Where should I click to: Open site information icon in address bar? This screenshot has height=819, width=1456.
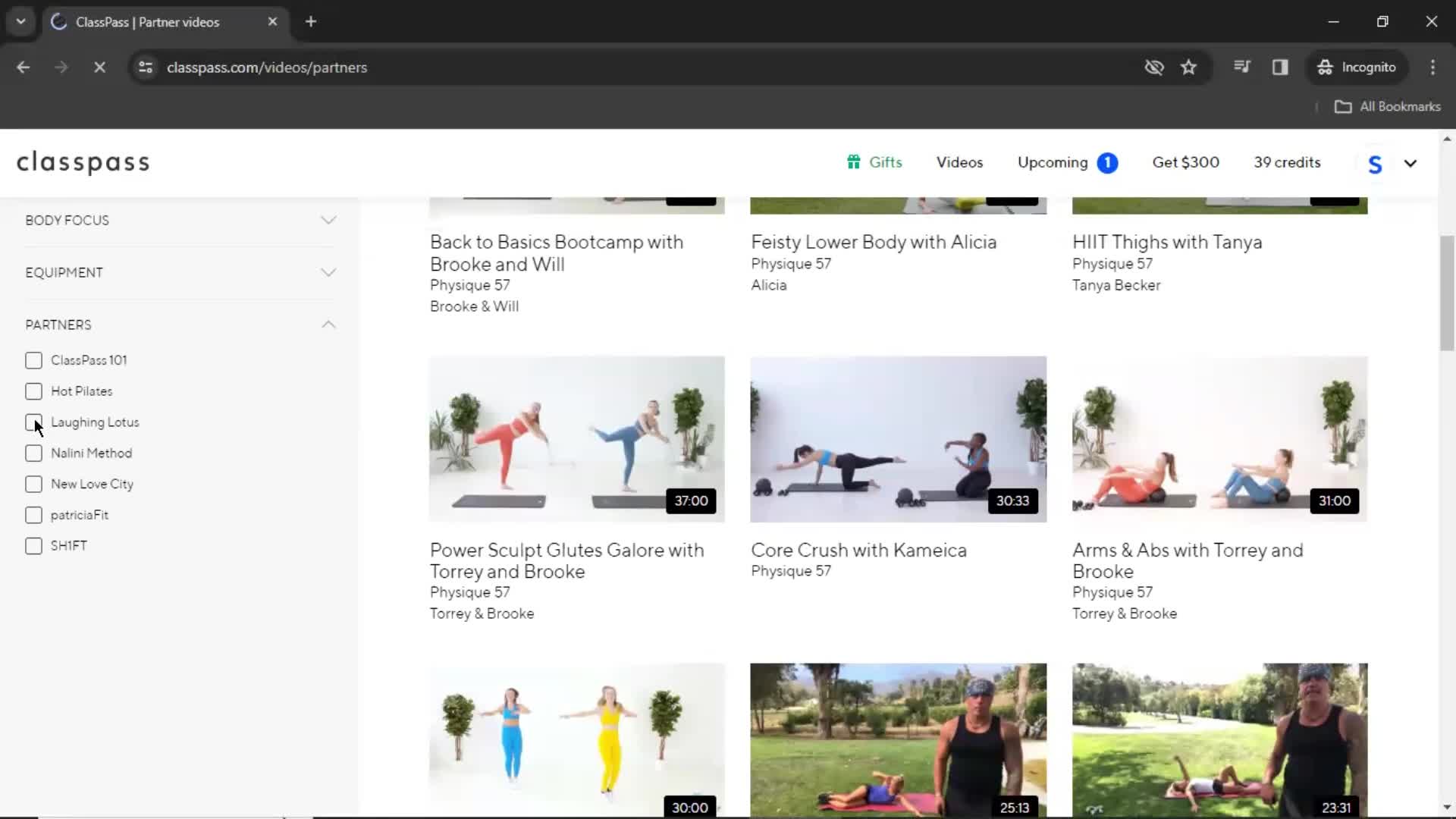[x=146, y=67]
